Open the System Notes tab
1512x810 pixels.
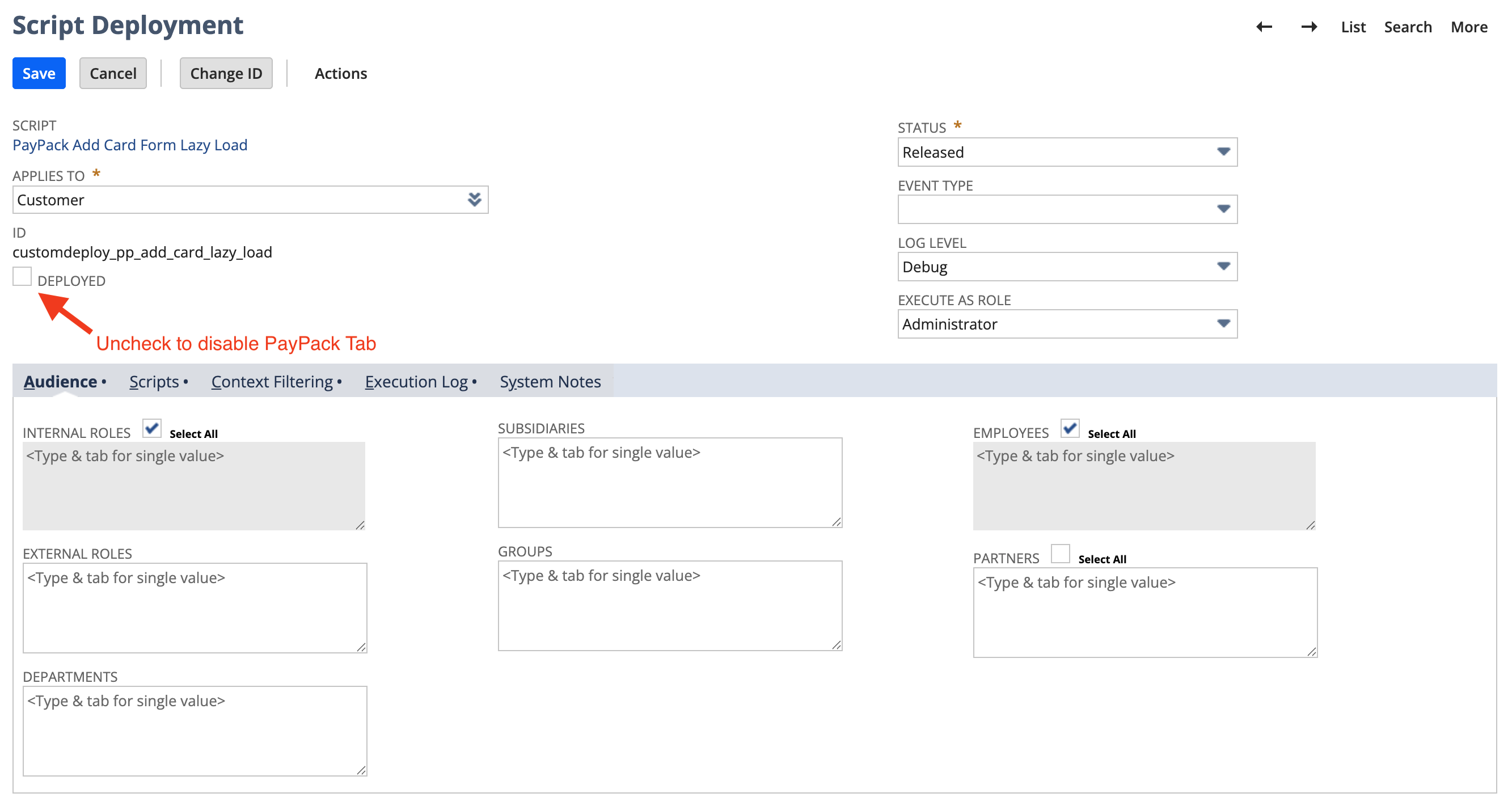(x=550, y=381)
